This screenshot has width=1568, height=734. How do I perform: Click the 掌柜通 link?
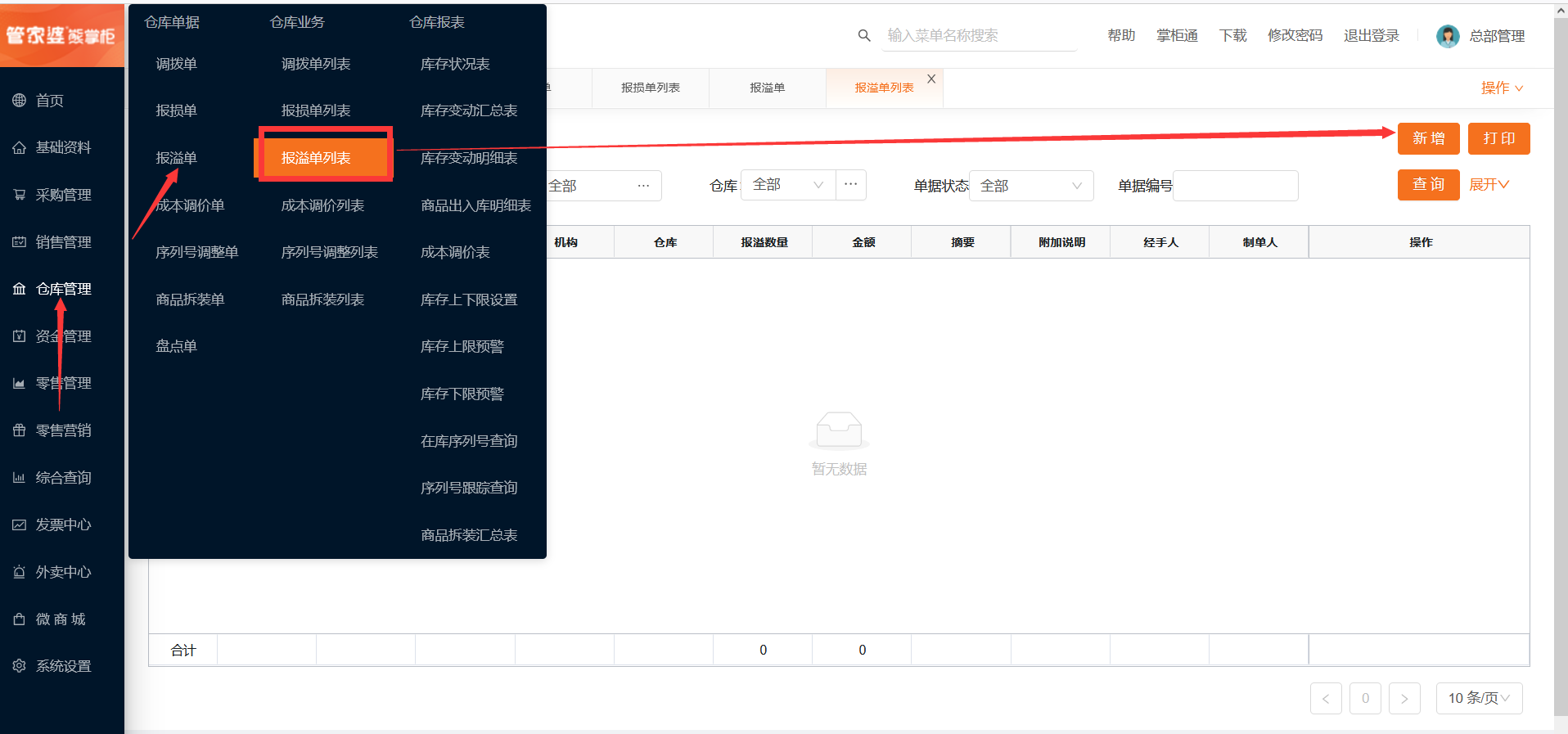[1177, 35]
